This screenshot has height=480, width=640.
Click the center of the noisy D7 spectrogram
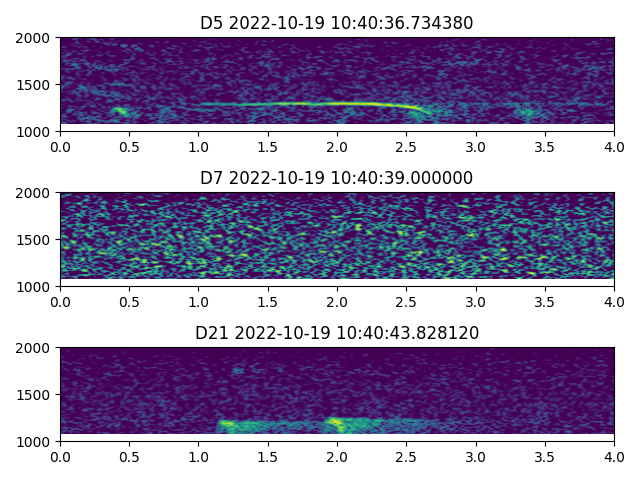[337, 240]
